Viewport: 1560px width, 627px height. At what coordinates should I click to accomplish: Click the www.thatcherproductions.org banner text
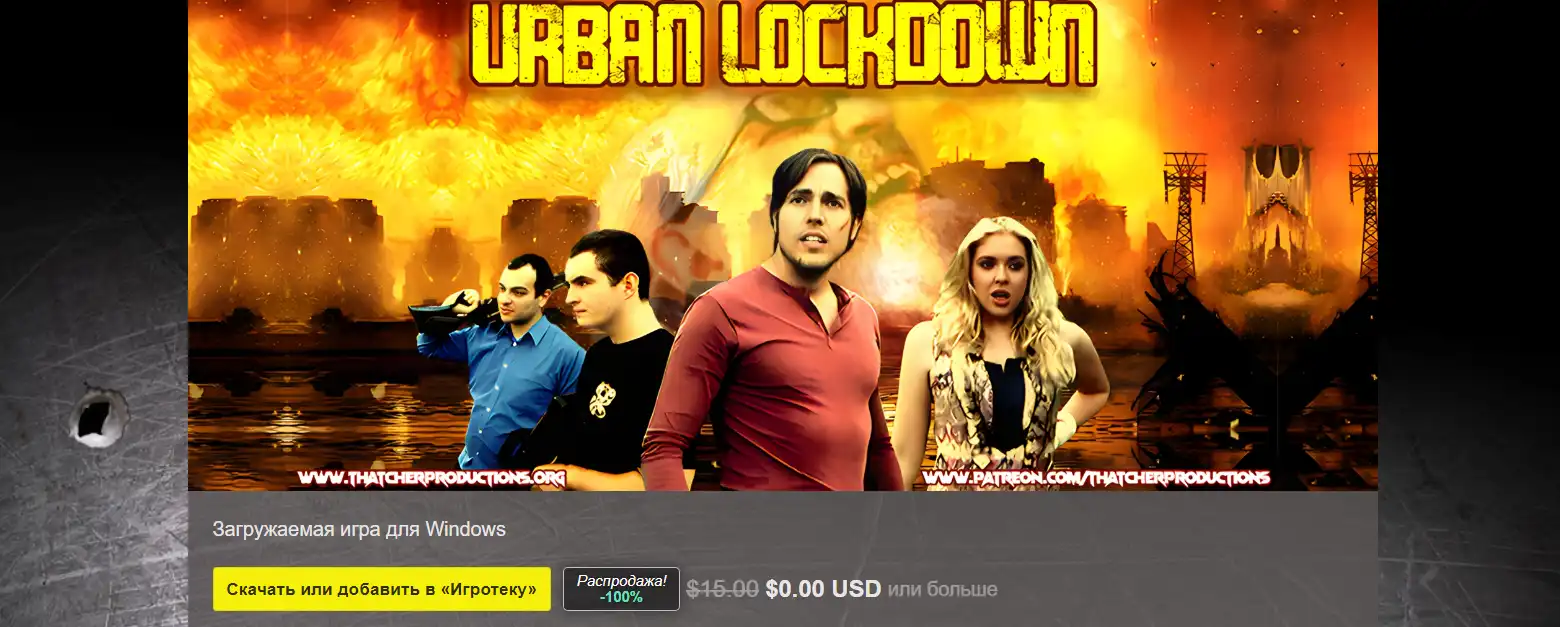pyautogui.click(x=432, y=478)
